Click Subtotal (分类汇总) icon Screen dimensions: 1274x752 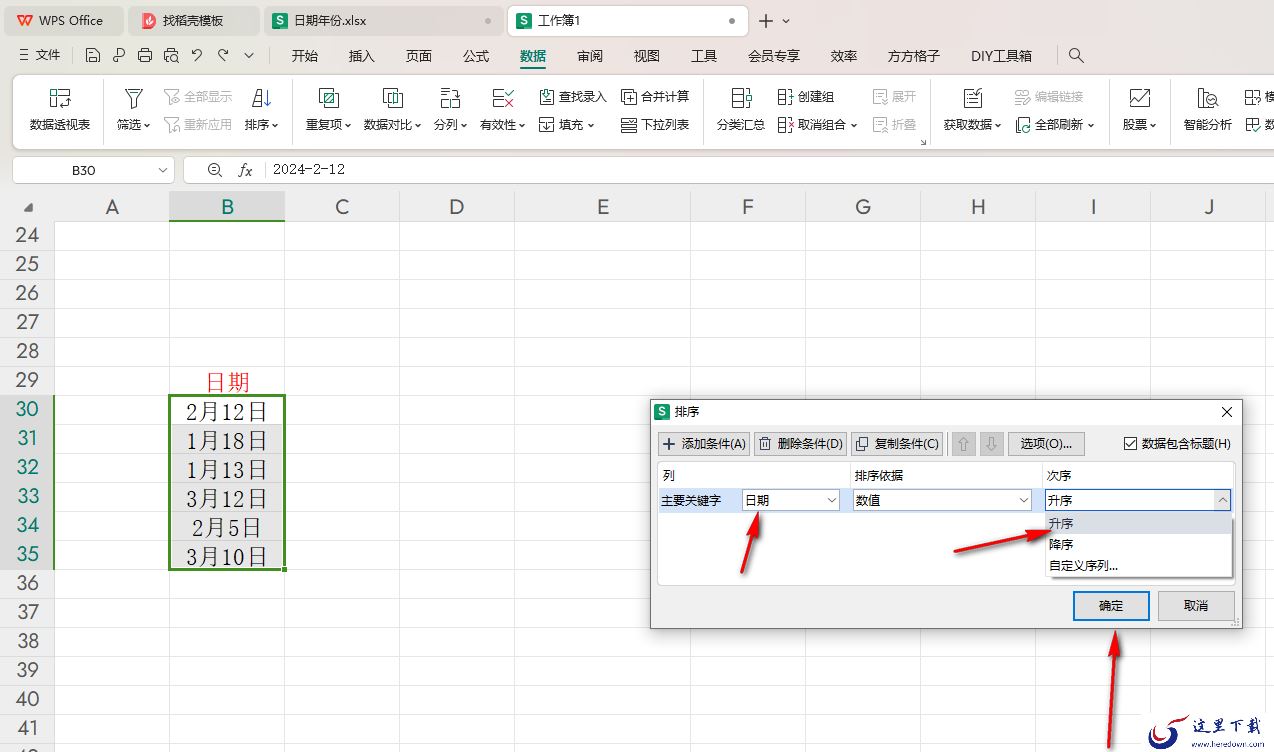point(741,98)
